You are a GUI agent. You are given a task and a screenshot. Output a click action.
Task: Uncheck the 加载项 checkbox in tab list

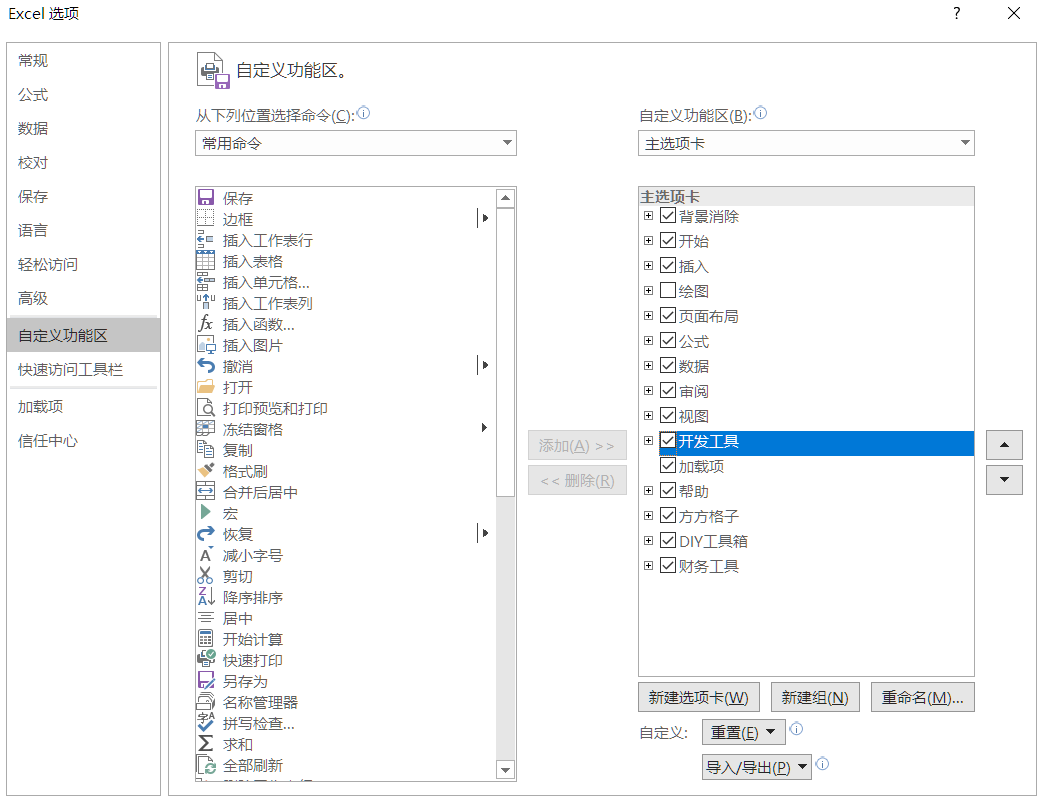(x=668, y=466)
